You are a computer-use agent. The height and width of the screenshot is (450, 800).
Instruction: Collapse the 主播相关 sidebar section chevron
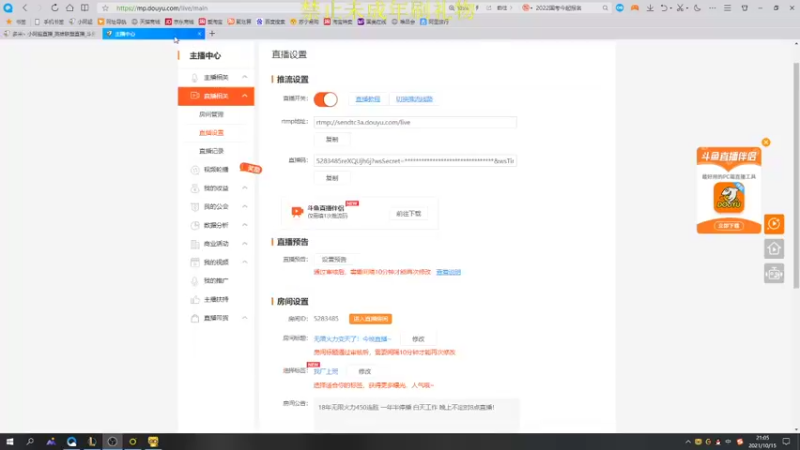click(x=244, y=77)
